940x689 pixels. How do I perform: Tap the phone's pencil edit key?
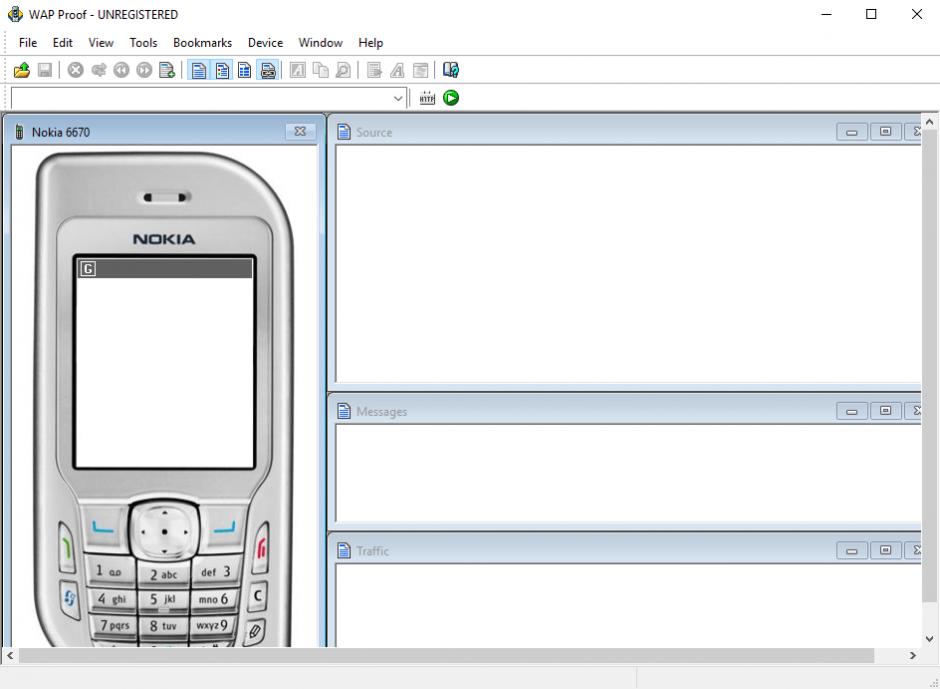pos(255,631)
